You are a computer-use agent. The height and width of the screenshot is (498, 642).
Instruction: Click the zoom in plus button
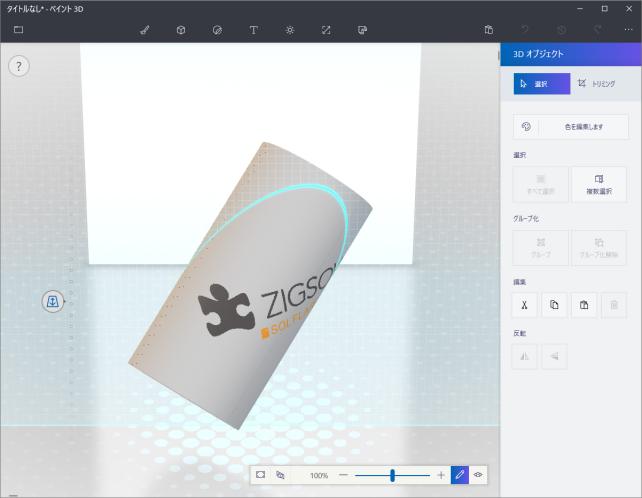441,475
